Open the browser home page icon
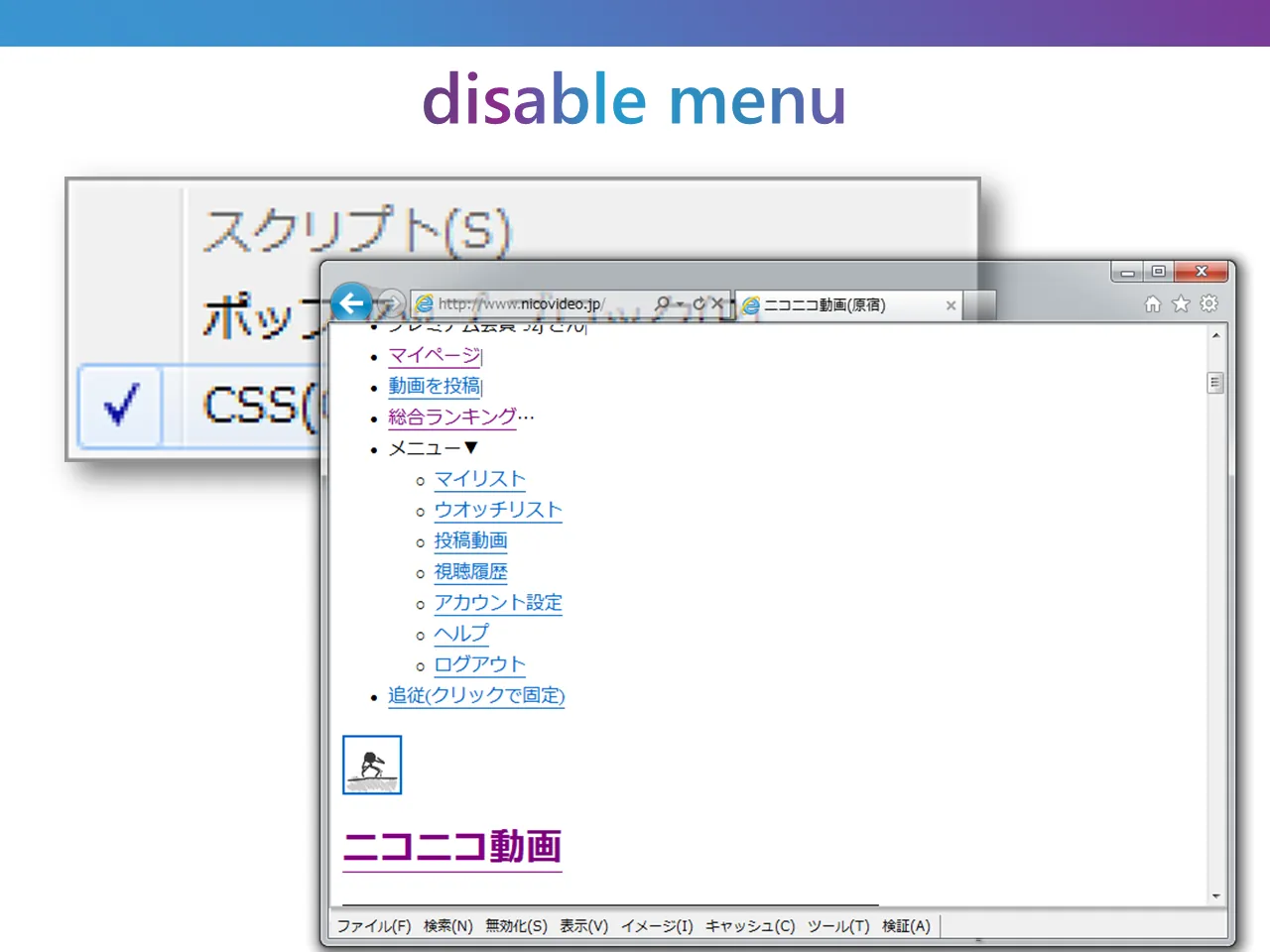Image resolution: width=1270 pixels, height=952 pixels. 1153,303
